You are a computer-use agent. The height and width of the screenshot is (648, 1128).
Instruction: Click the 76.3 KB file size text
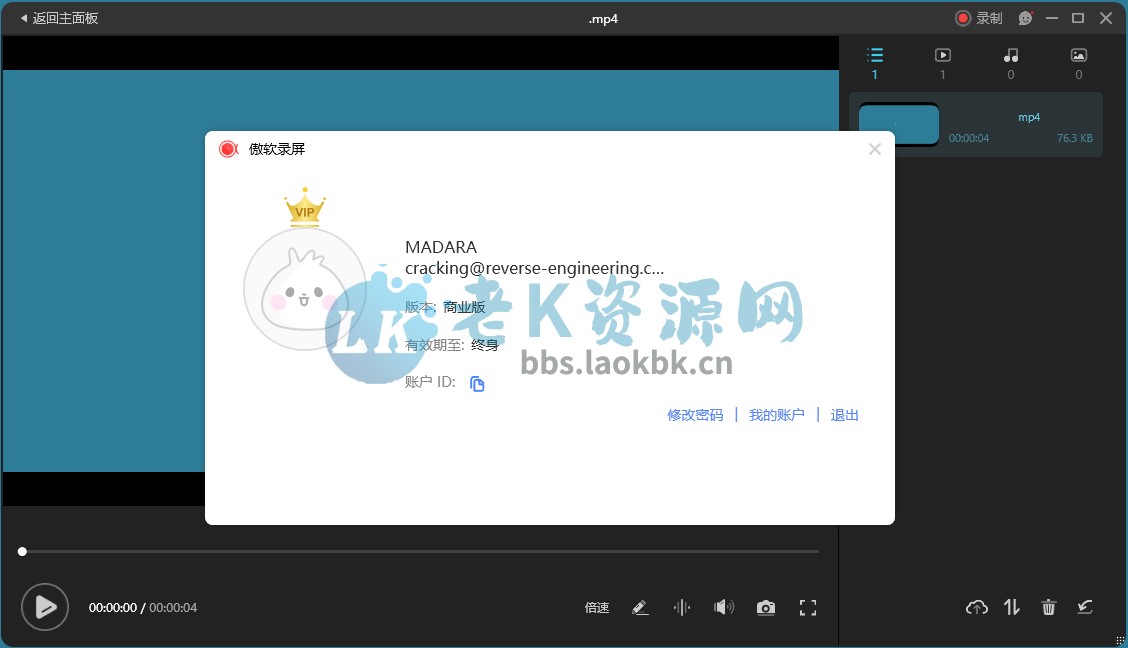(1074, 138)
